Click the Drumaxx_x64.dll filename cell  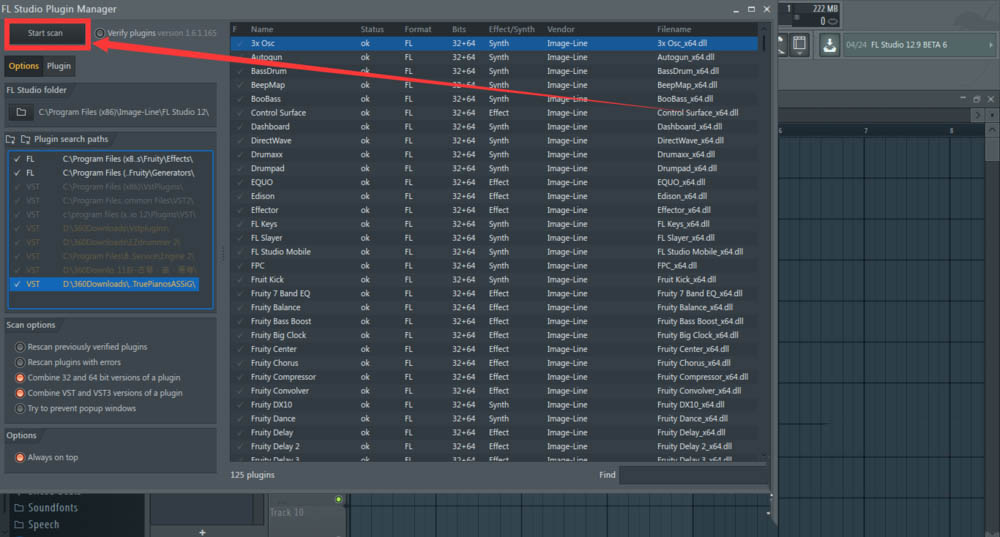coord(686,154)
